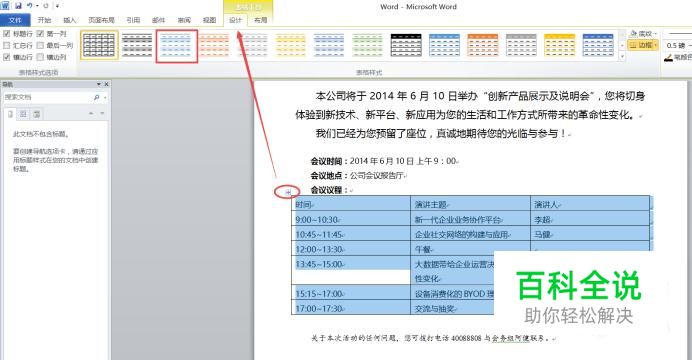Click the 12:00~13:30 table cell

[x=351, y=249]
